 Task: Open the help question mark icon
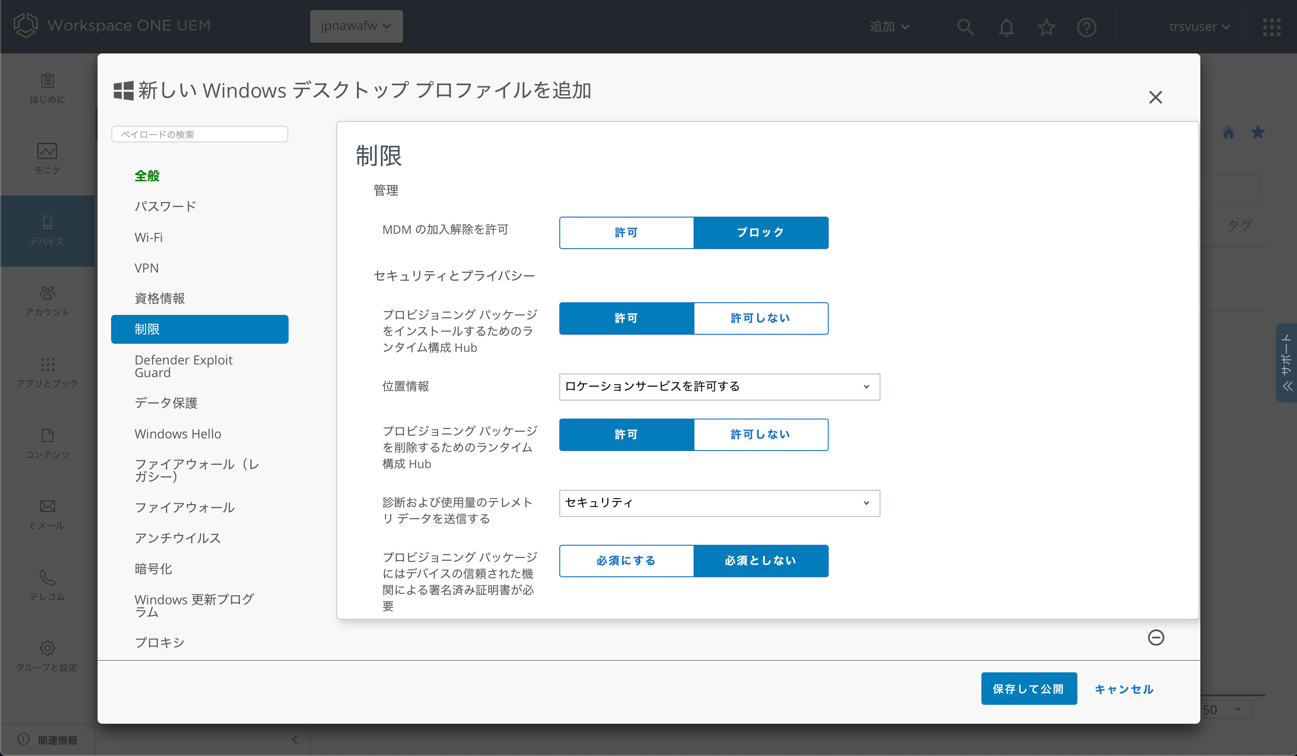[x=1087, y=27]
